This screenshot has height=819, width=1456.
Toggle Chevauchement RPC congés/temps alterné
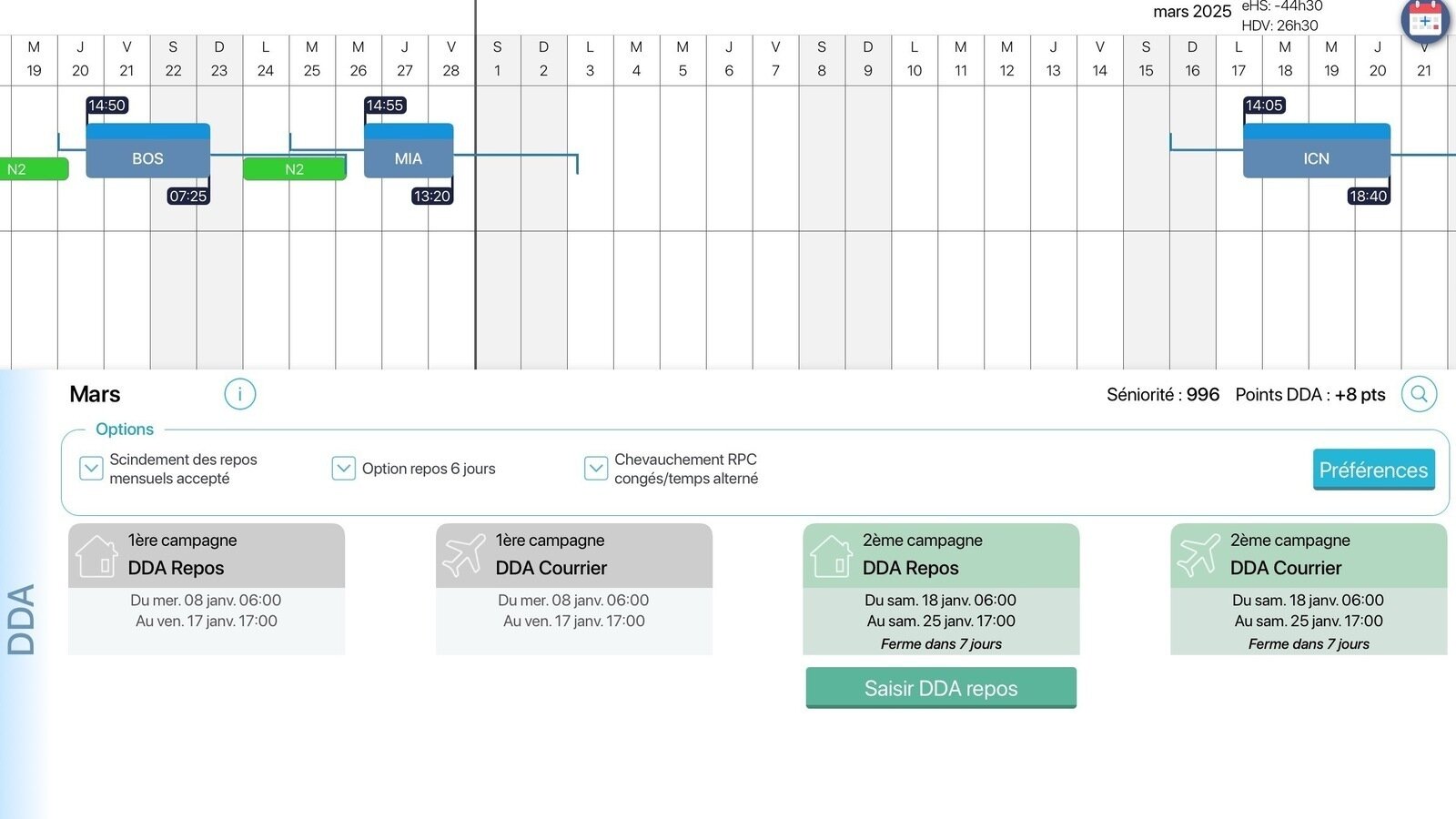pos(595,469)
